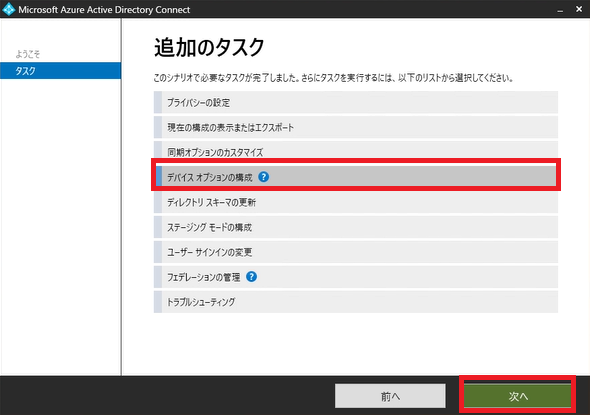Close the Azure AD Connect window
The height and width of the screenshot is (415, 590).
pos(579,9)
